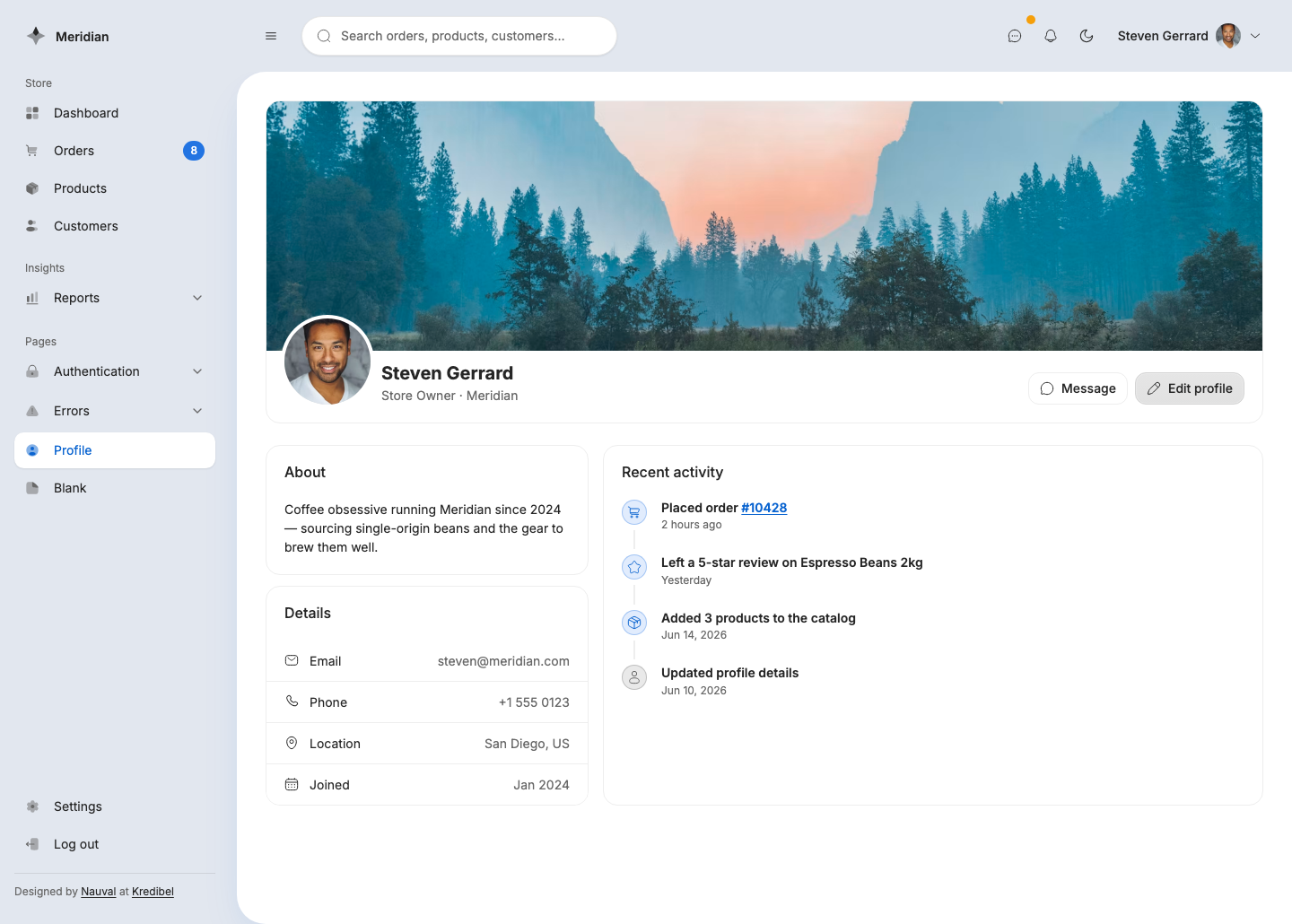The image size is (1292, 924).
Task: Click 'Left a 5-star review on Espresso Beans 2kg'
Action: click(x=792, y=562)
